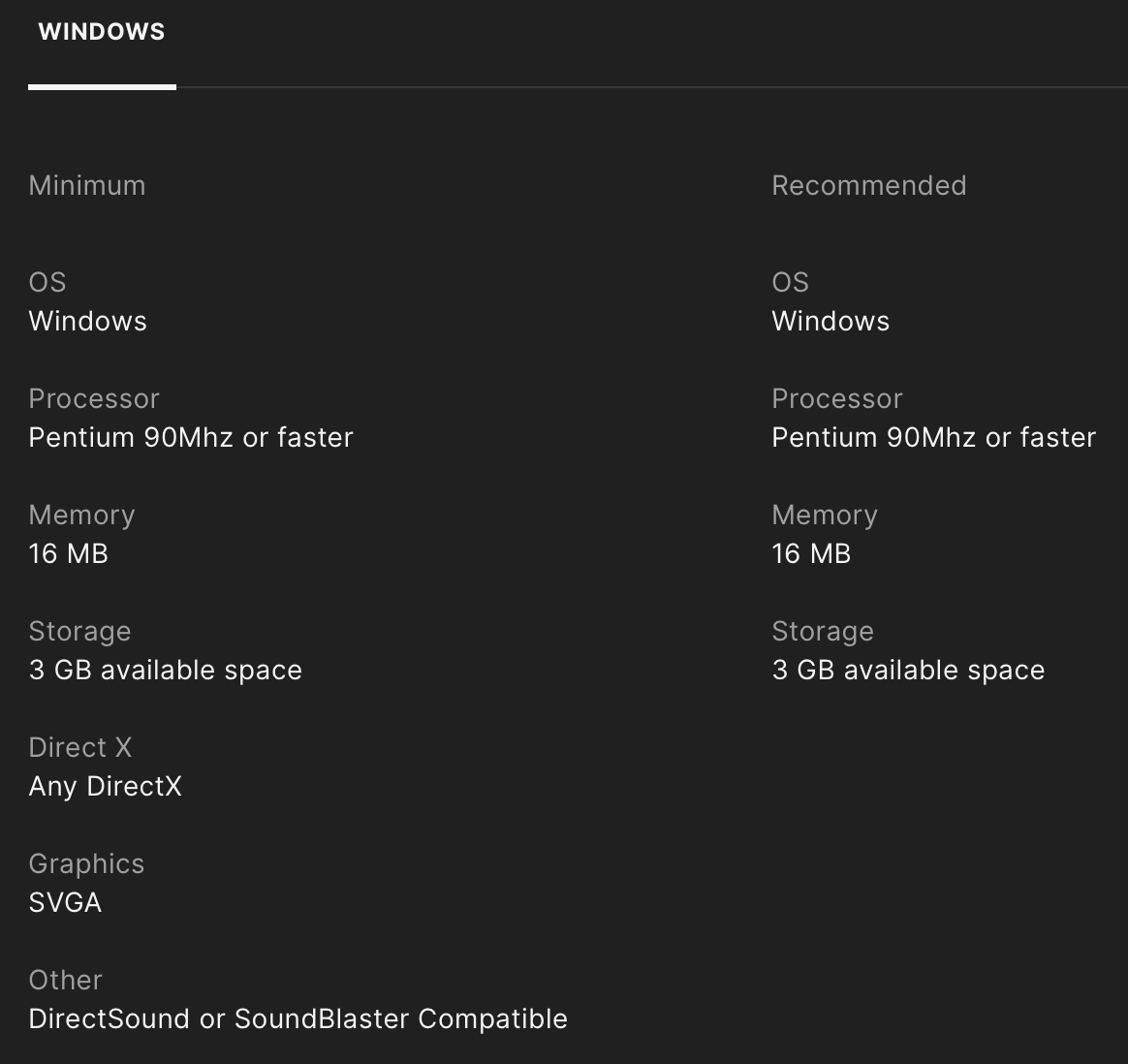Click the OS label under Minimum
Image resolution: width=1128 pixels, height=1064 pixels.
[47, 282]
